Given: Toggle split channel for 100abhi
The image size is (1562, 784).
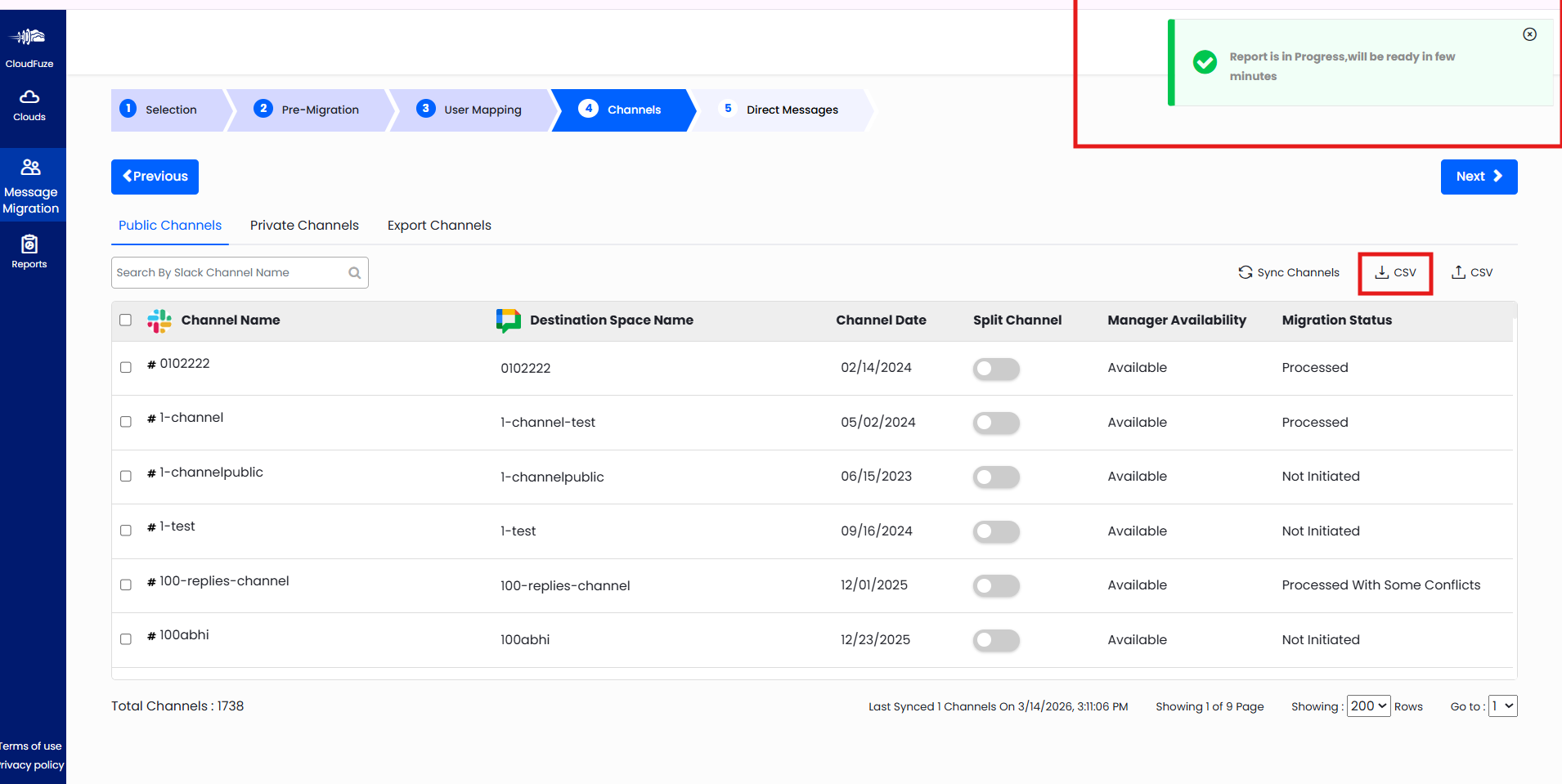Looking at the screenshot, I should [996, 640].
